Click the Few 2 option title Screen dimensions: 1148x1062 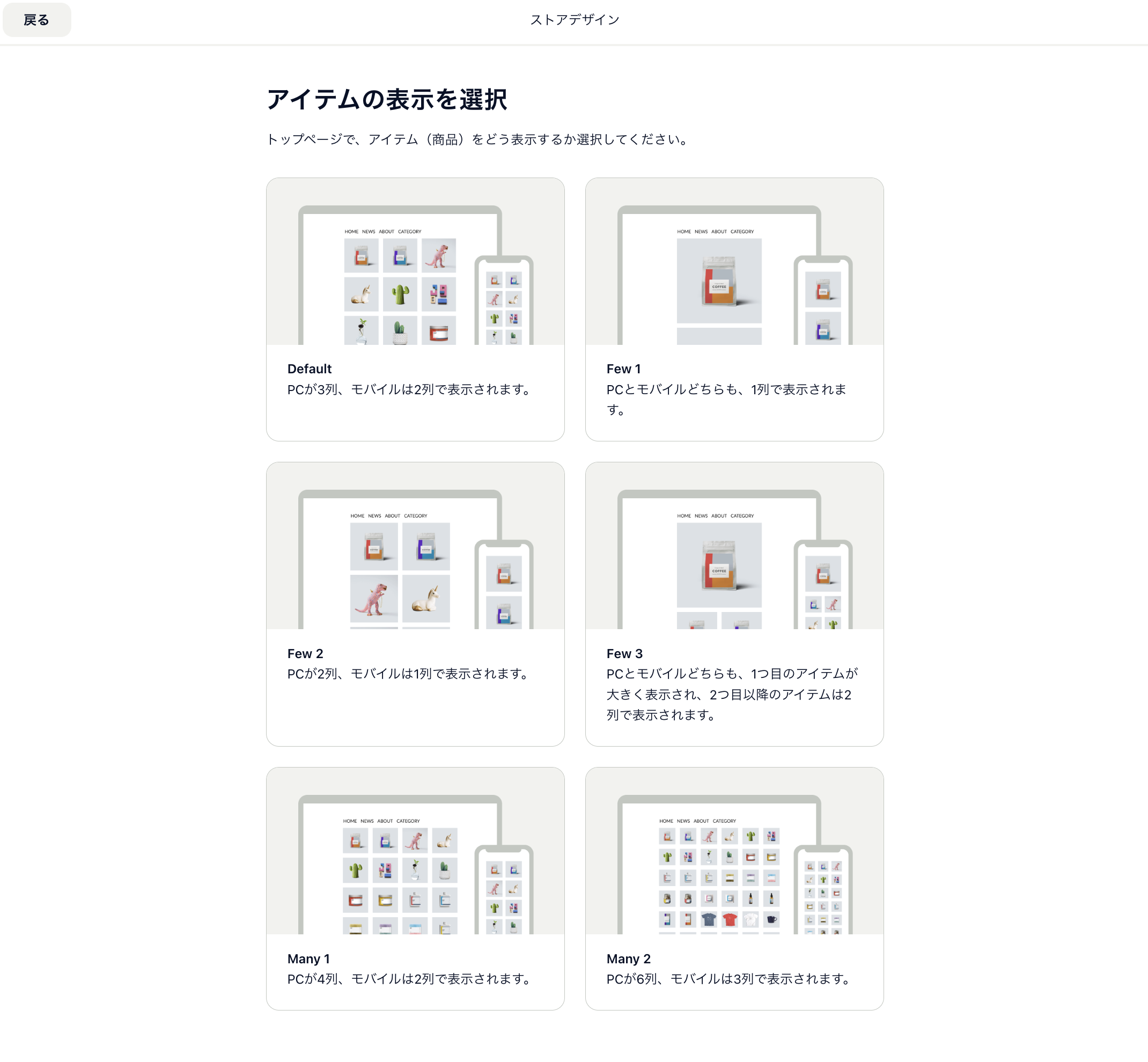305,653
